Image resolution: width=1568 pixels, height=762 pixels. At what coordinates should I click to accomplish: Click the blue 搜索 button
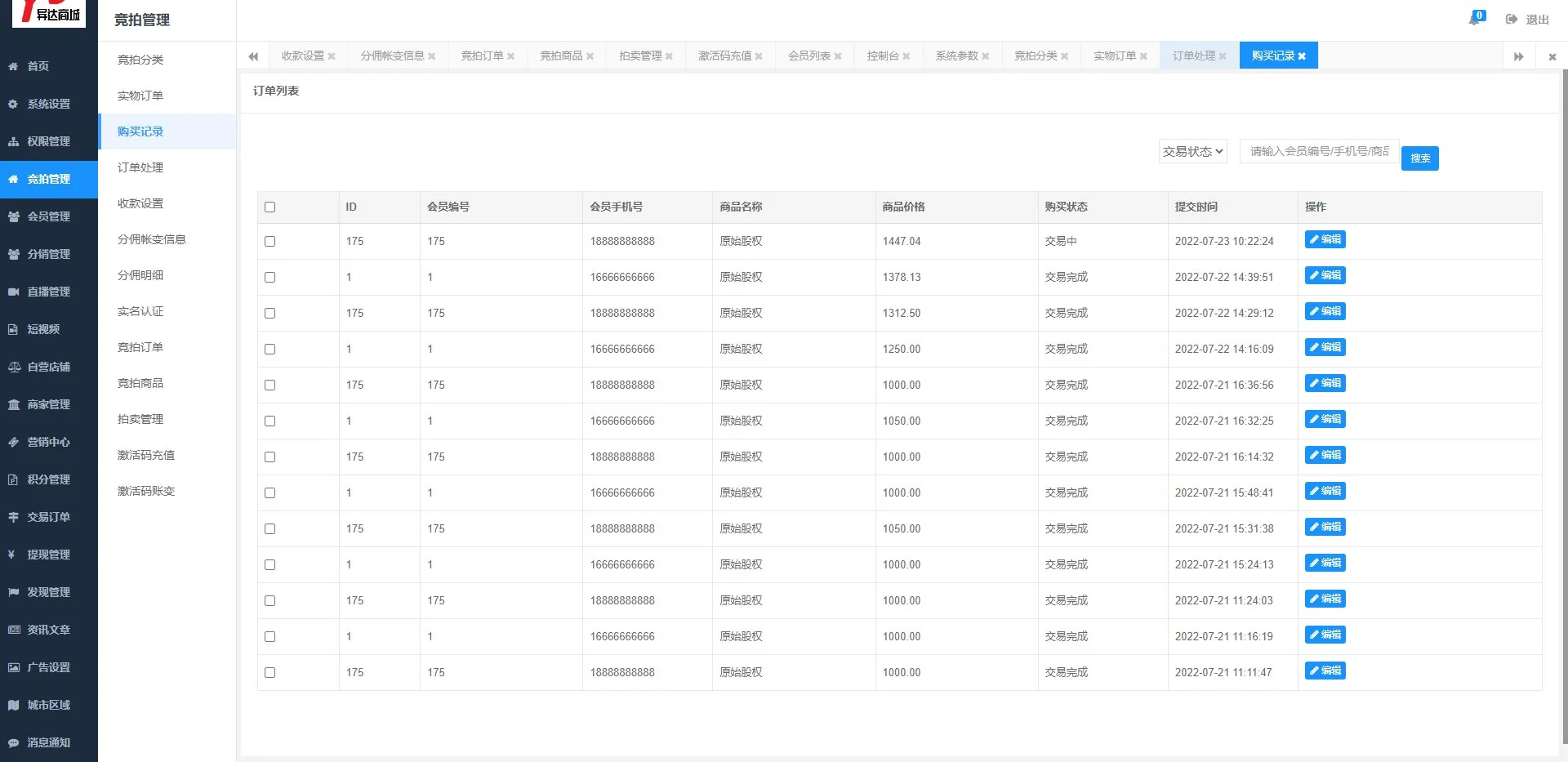pos(1419,158)
